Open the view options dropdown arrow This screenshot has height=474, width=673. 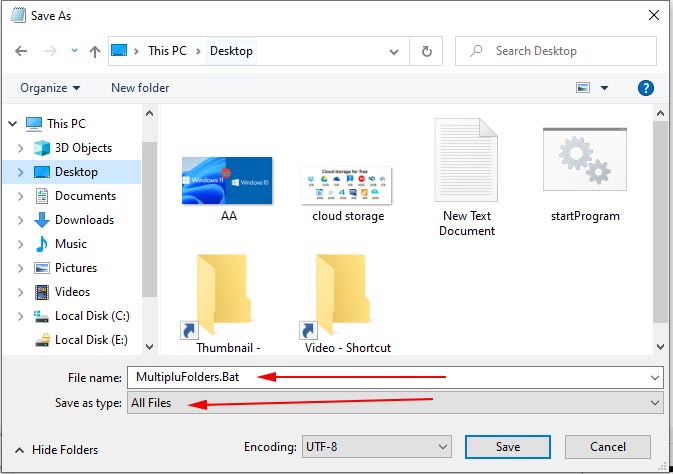pos(604,88)
